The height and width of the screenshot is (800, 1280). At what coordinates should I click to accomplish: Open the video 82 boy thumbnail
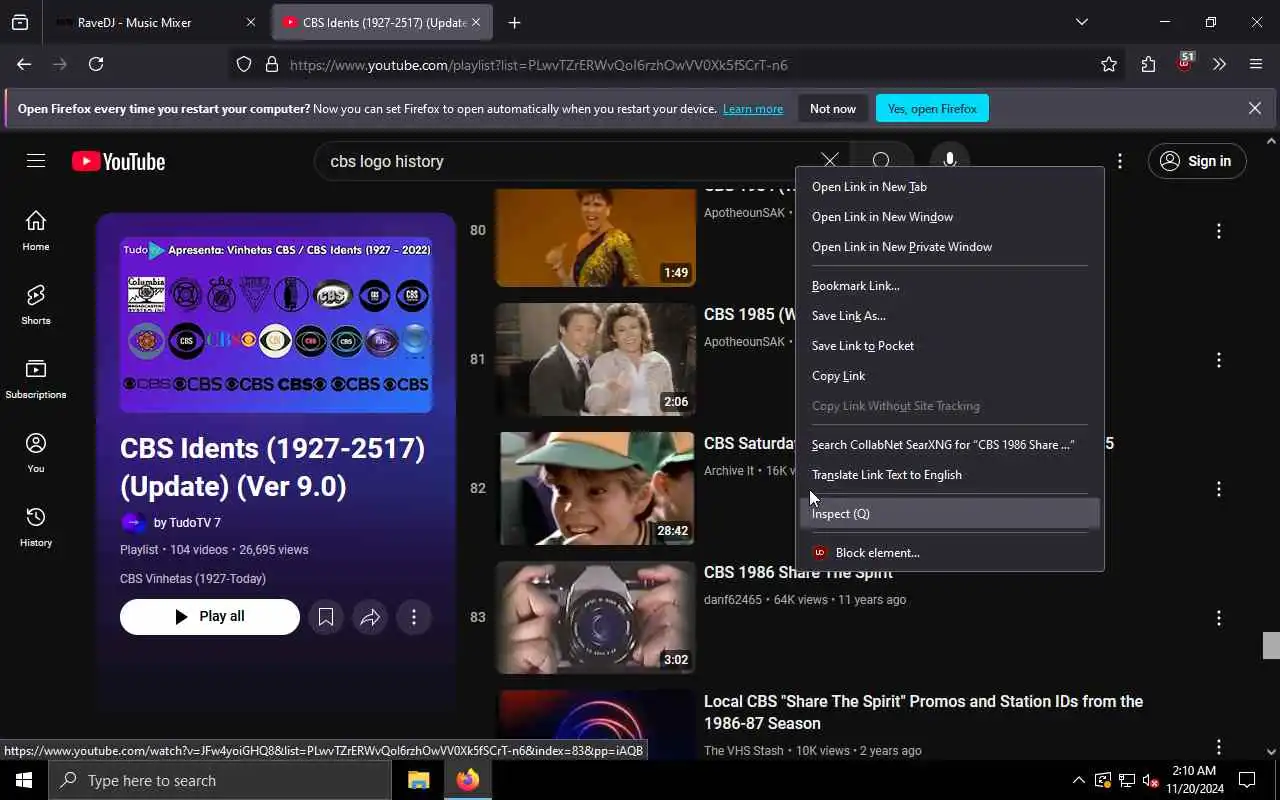(597, 489)
